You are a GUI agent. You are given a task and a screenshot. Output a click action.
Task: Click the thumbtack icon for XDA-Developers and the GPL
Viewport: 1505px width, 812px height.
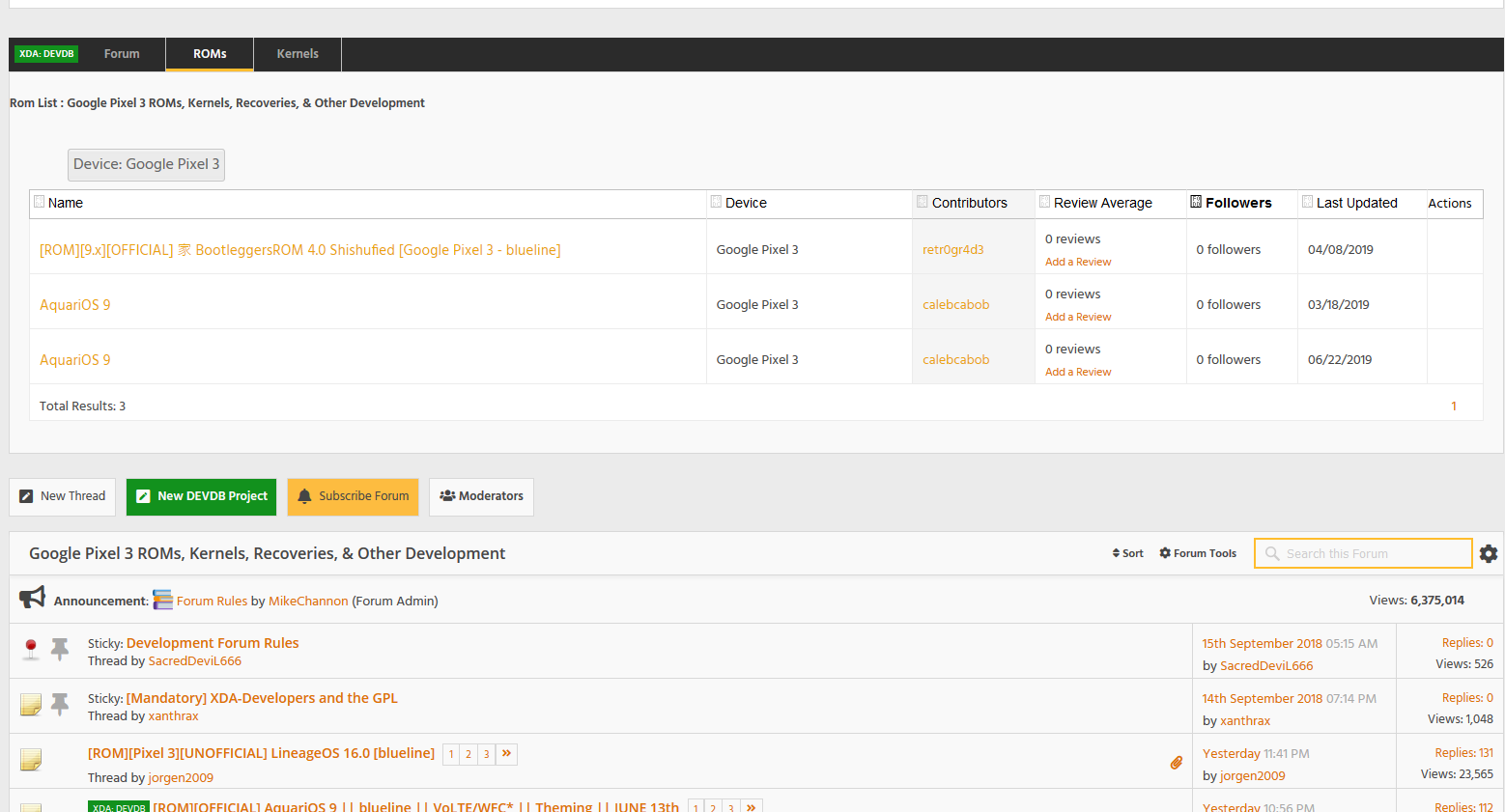pyautogui.click(x=60, y=705)
